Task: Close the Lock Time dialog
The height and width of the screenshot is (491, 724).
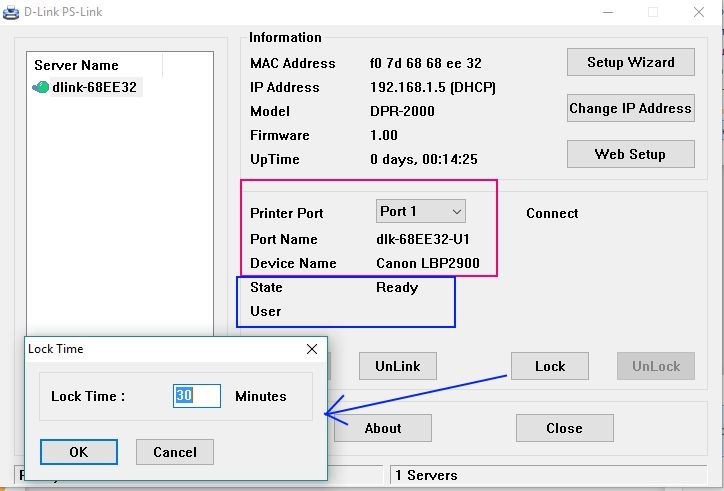Action: click(x=312, y=349)
